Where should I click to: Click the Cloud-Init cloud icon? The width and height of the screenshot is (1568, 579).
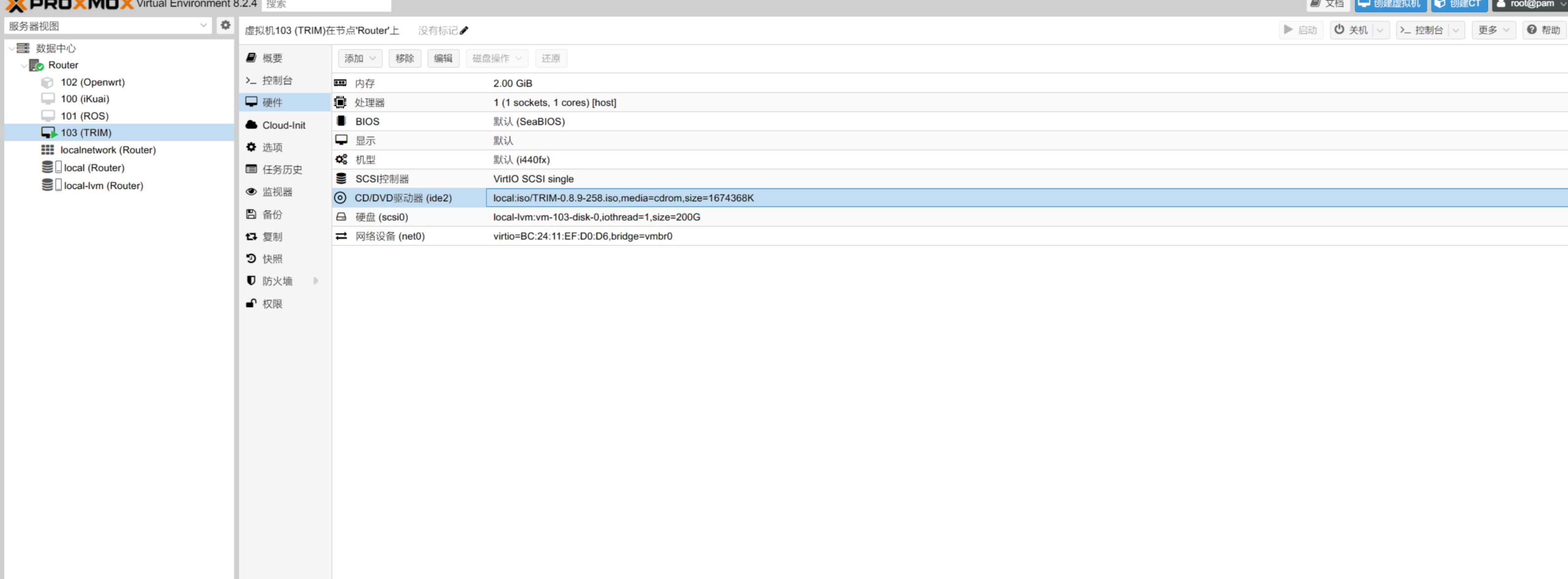click(252, 125)
